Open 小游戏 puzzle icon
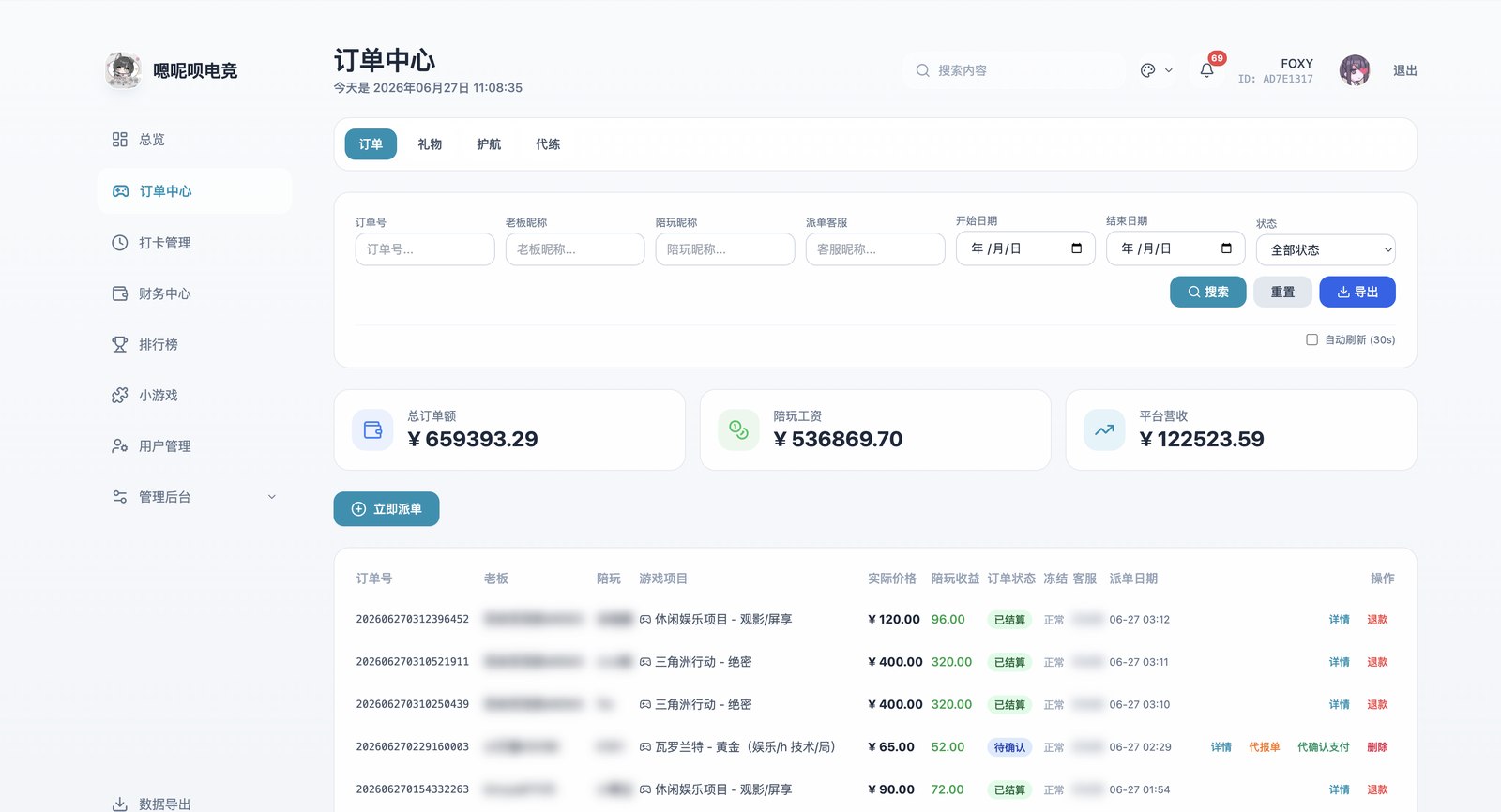This screenshot has height=812, width=1501. [x=120, y=396]
